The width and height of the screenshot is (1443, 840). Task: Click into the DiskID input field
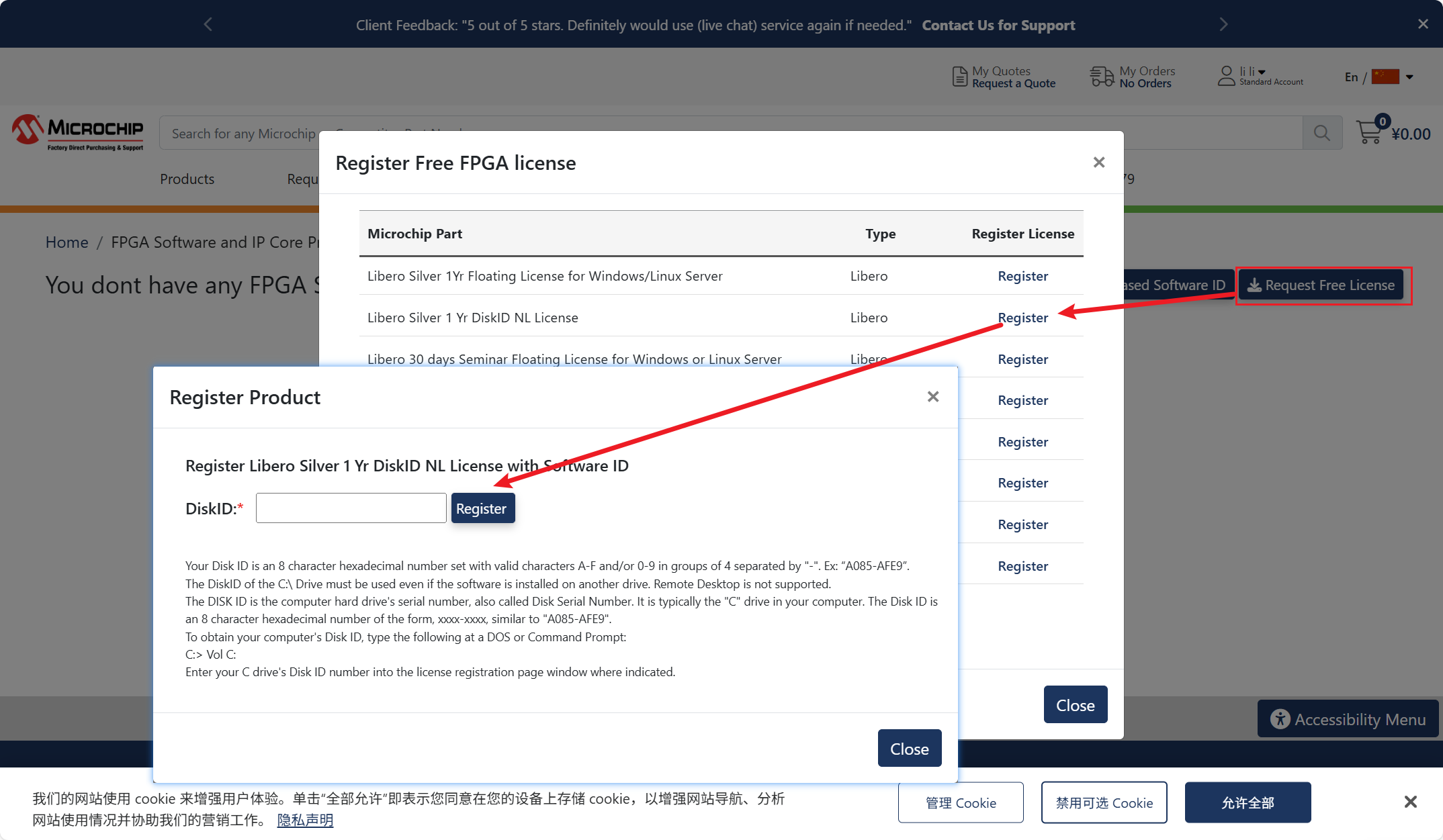coord(351,508)
